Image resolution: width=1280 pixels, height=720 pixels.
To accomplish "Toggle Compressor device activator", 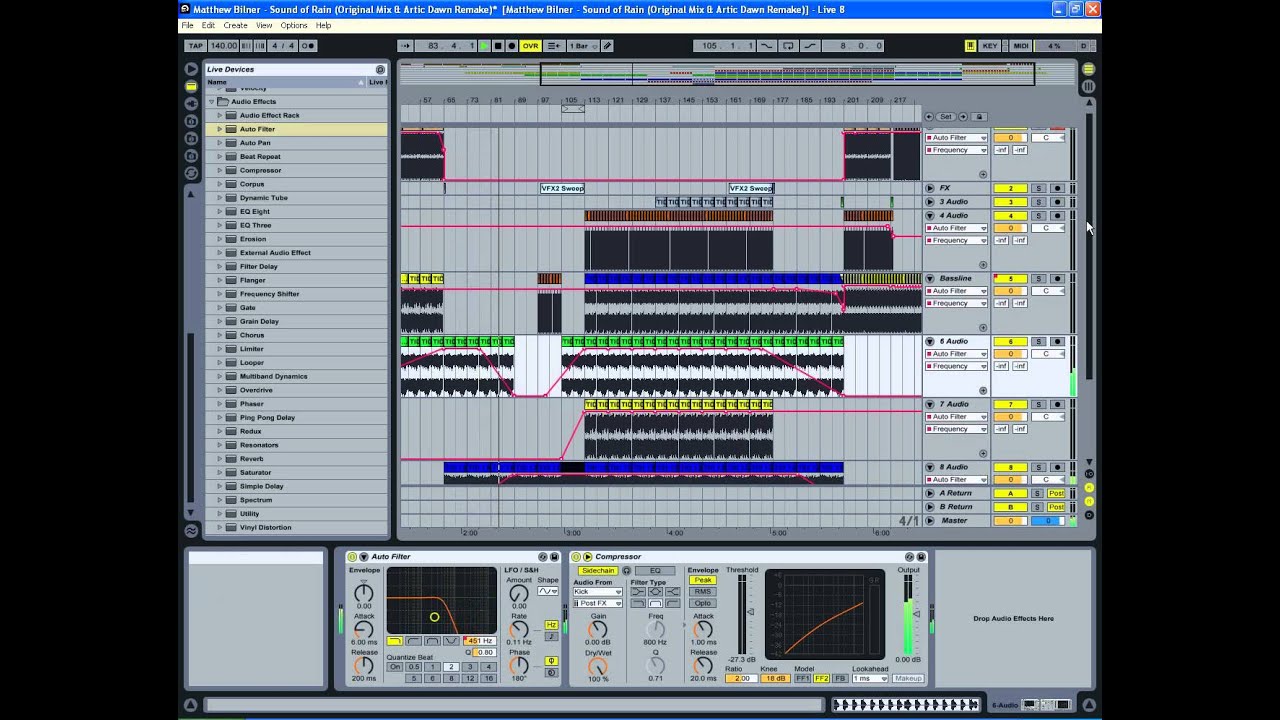I will 575,557.
